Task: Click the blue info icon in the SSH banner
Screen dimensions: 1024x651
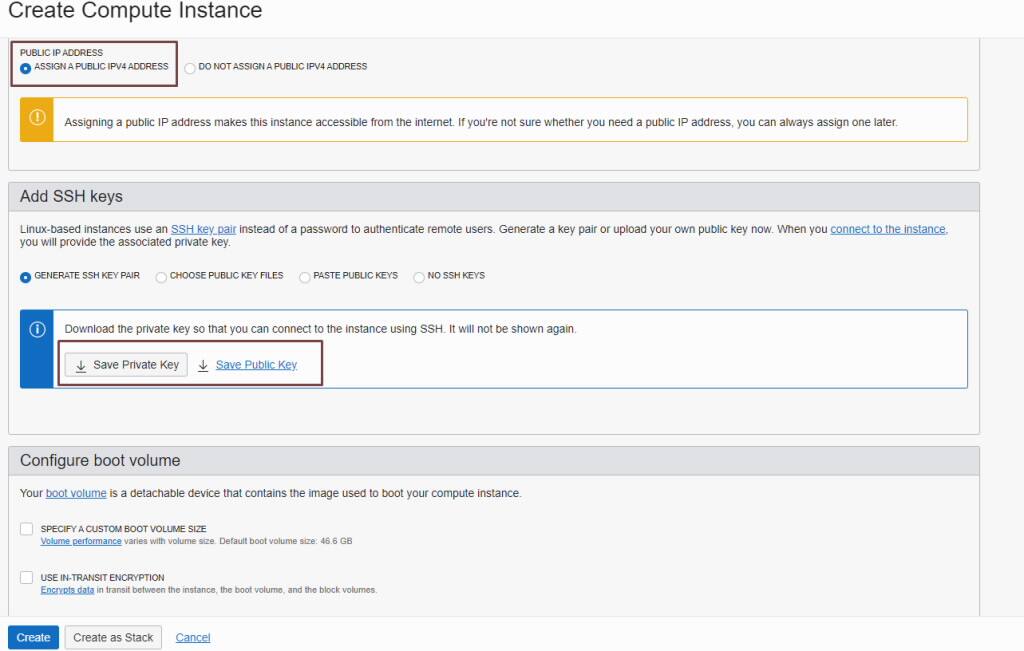Action: [x=36, y=328]
